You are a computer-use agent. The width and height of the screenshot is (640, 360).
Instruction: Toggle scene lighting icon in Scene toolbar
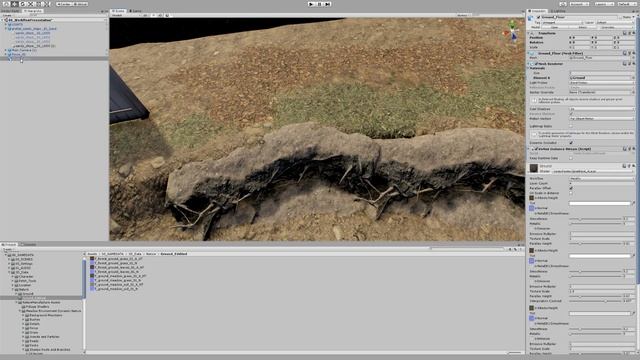(x=153, y=16)
